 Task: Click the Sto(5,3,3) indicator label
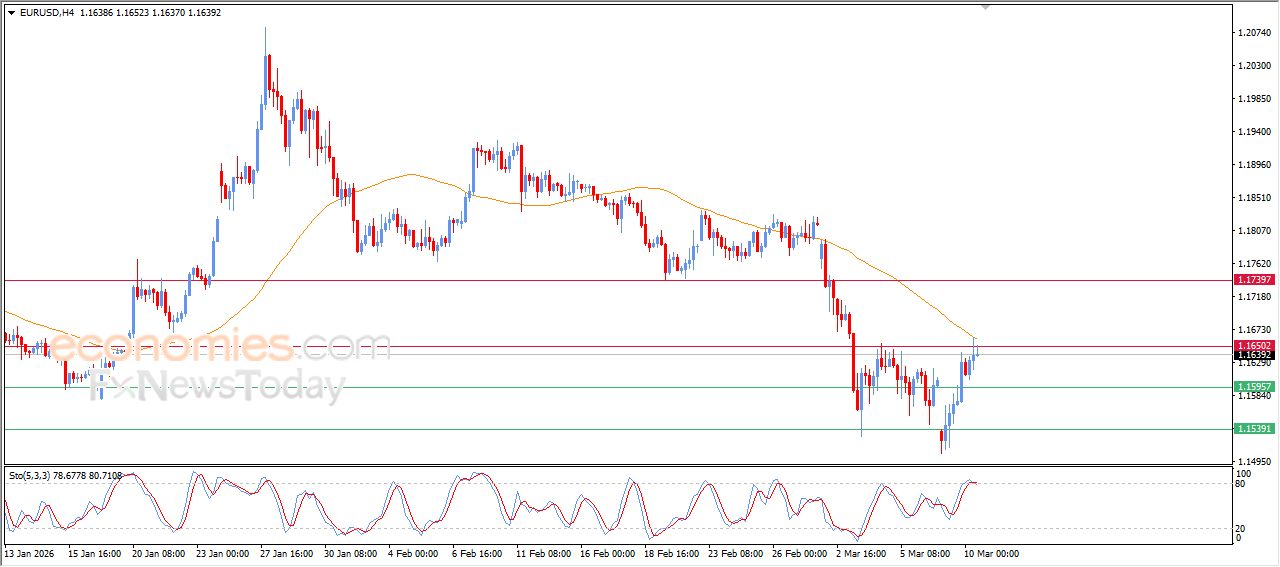click(x=36, y=476)
